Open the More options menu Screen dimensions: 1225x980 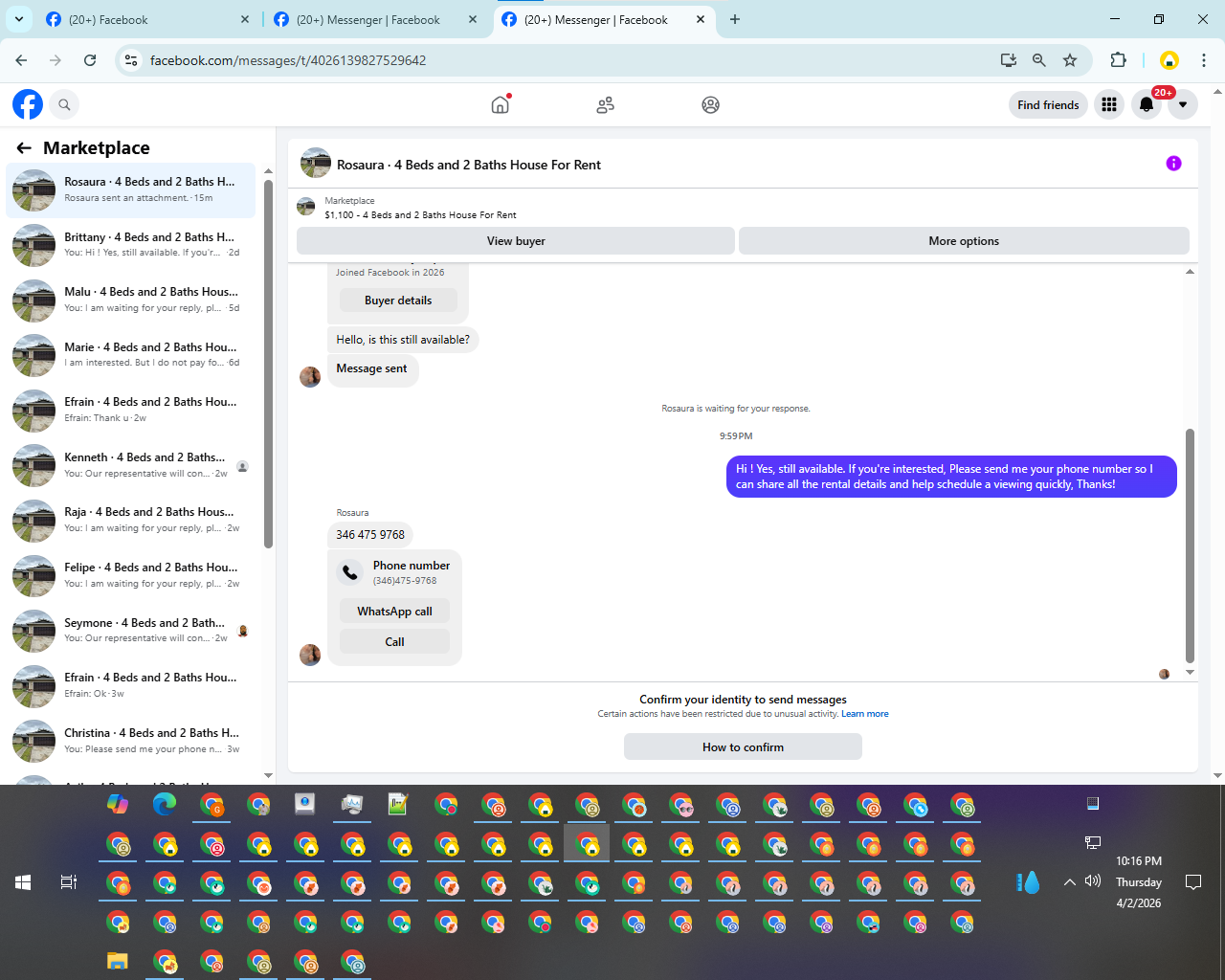pos(964,241)
